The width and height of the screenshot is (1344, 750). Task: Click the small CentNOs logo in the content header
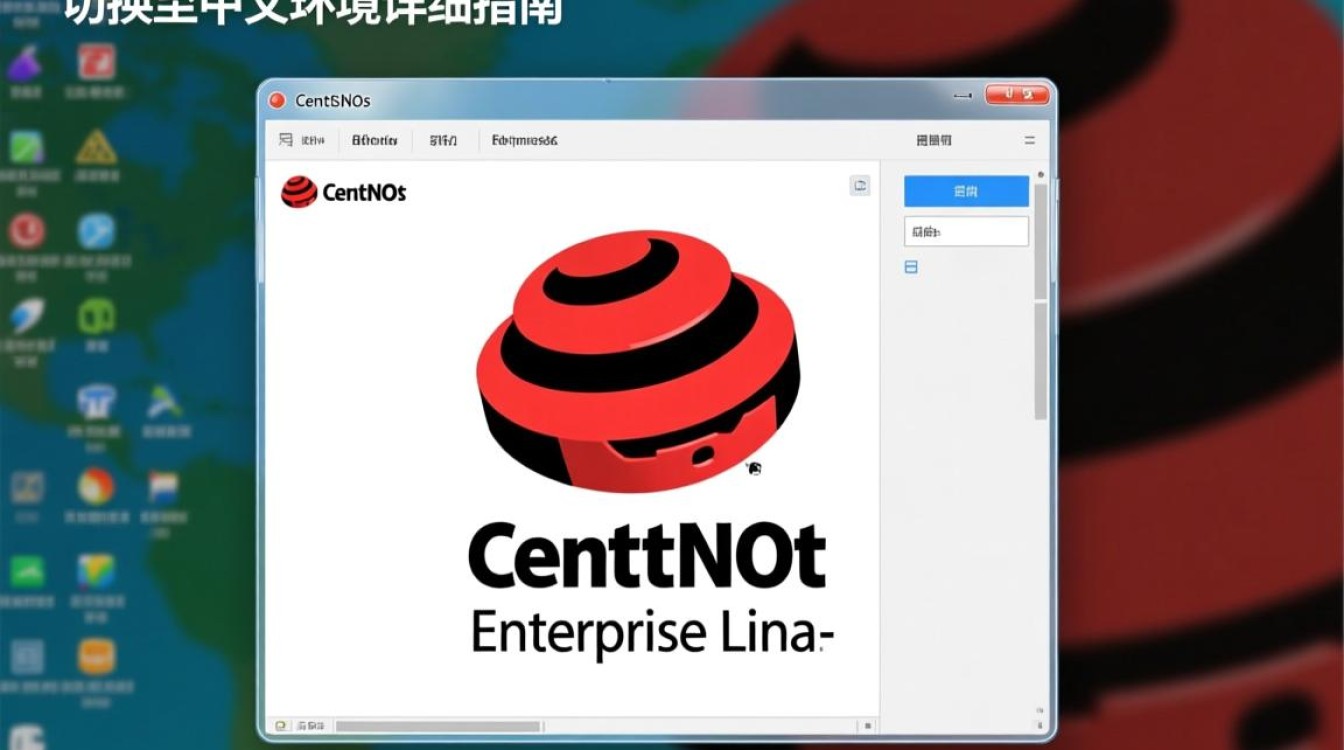pyautogui.click(x=344, y=192)
